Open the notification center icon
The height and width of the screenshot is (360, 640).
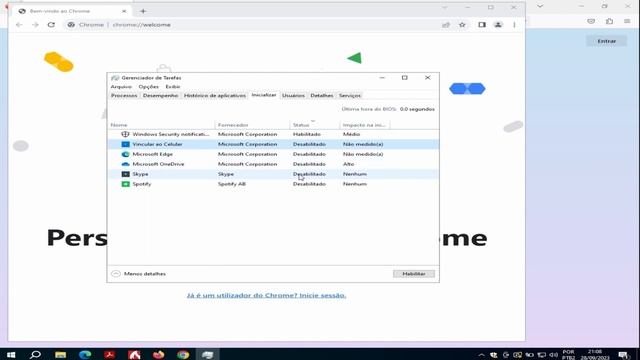[x=623, y=355]
